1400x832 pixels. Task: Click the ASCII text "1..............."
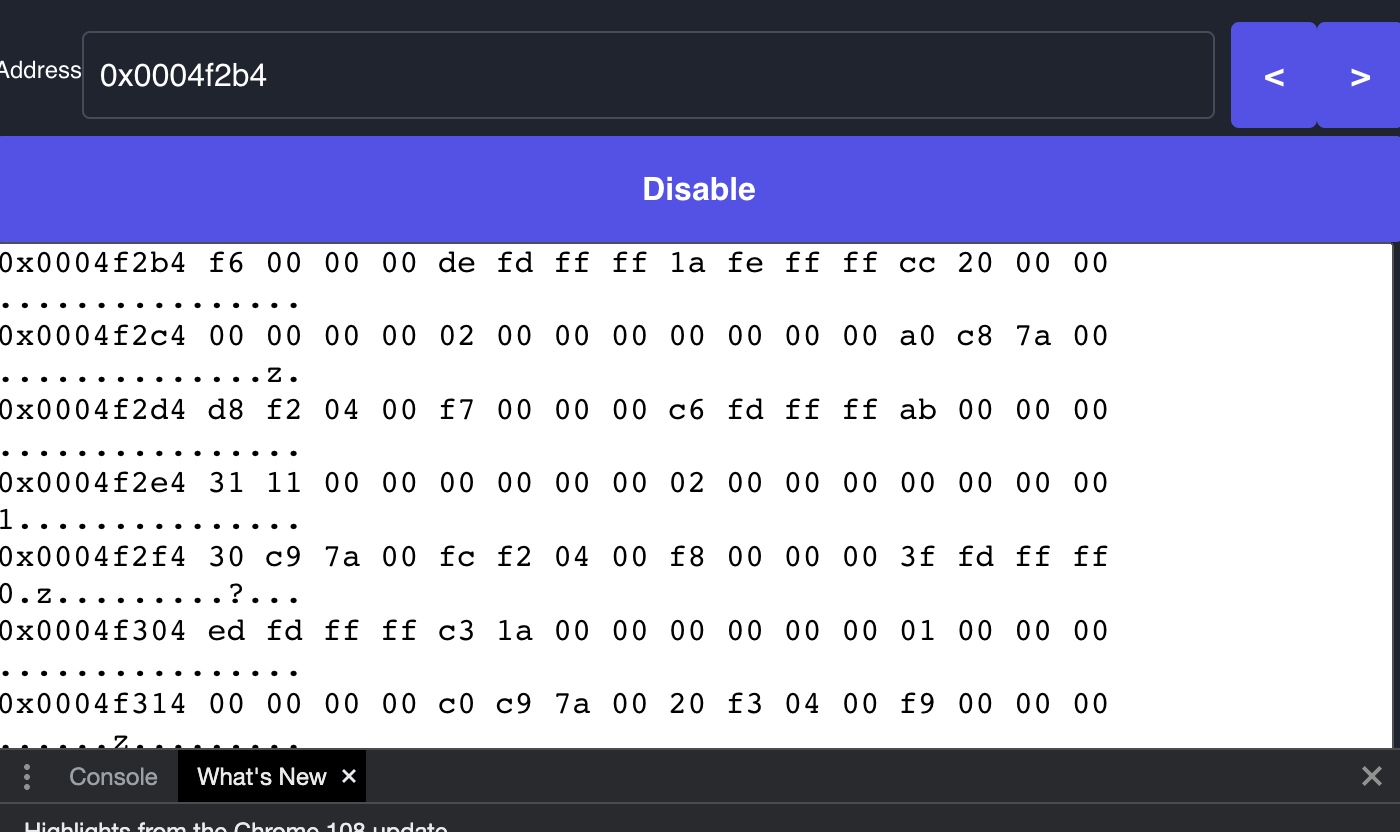coord(150,521)
